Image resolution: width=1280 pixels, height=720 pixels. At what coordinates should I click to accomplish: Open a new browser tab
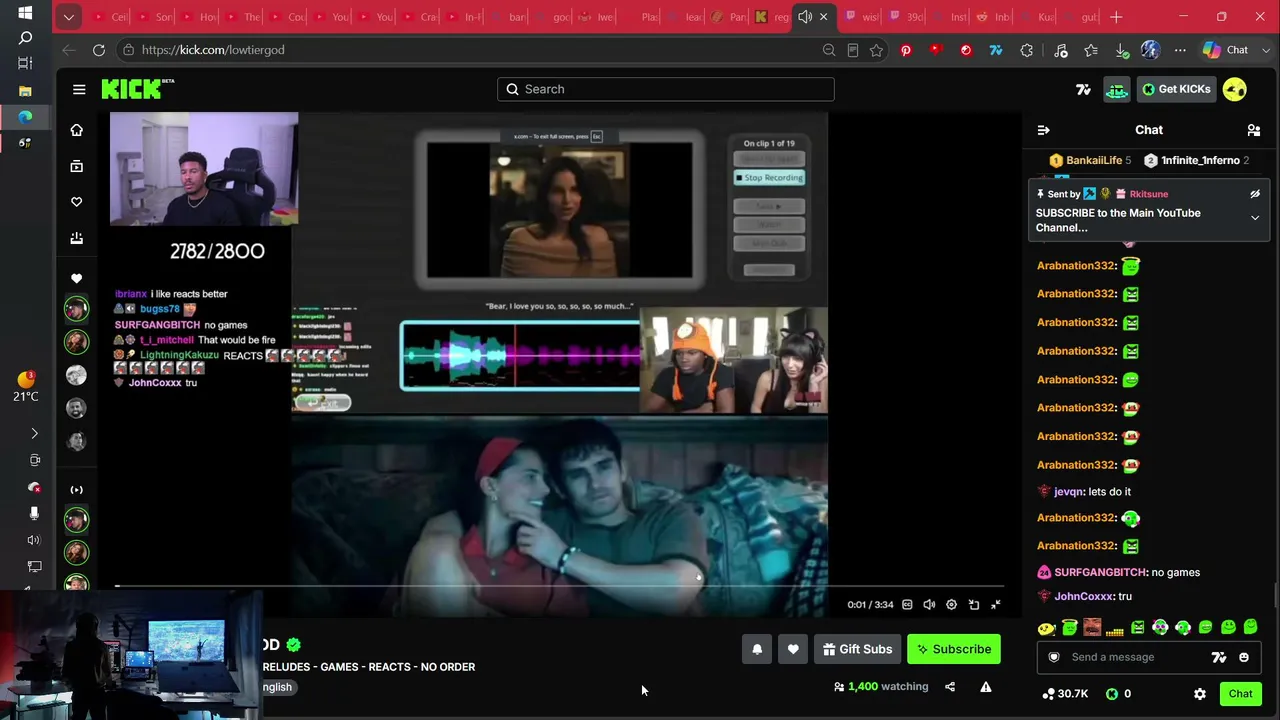pos(1116,17)
